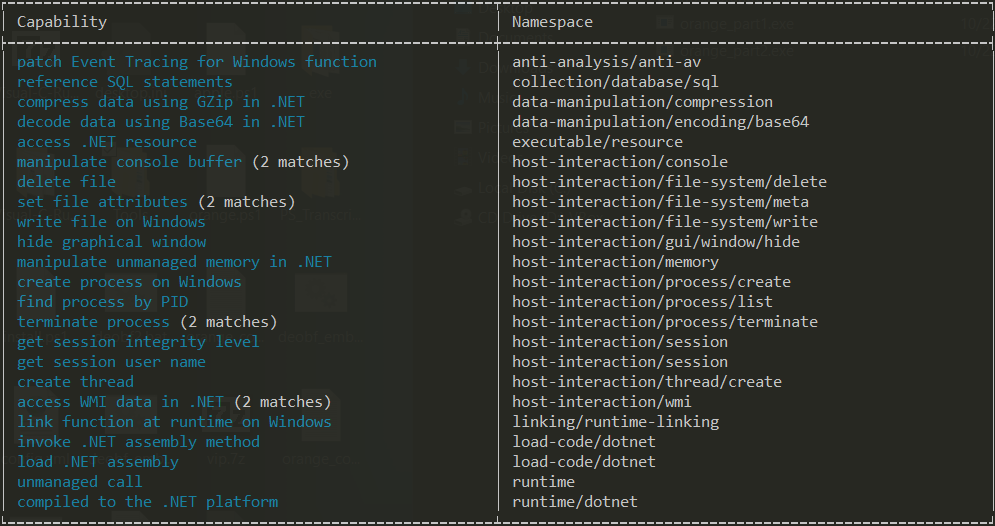Screen dimensions: 995x526
Task: Open "compress data using GZip in .NET"
Action: click(160, 102)
